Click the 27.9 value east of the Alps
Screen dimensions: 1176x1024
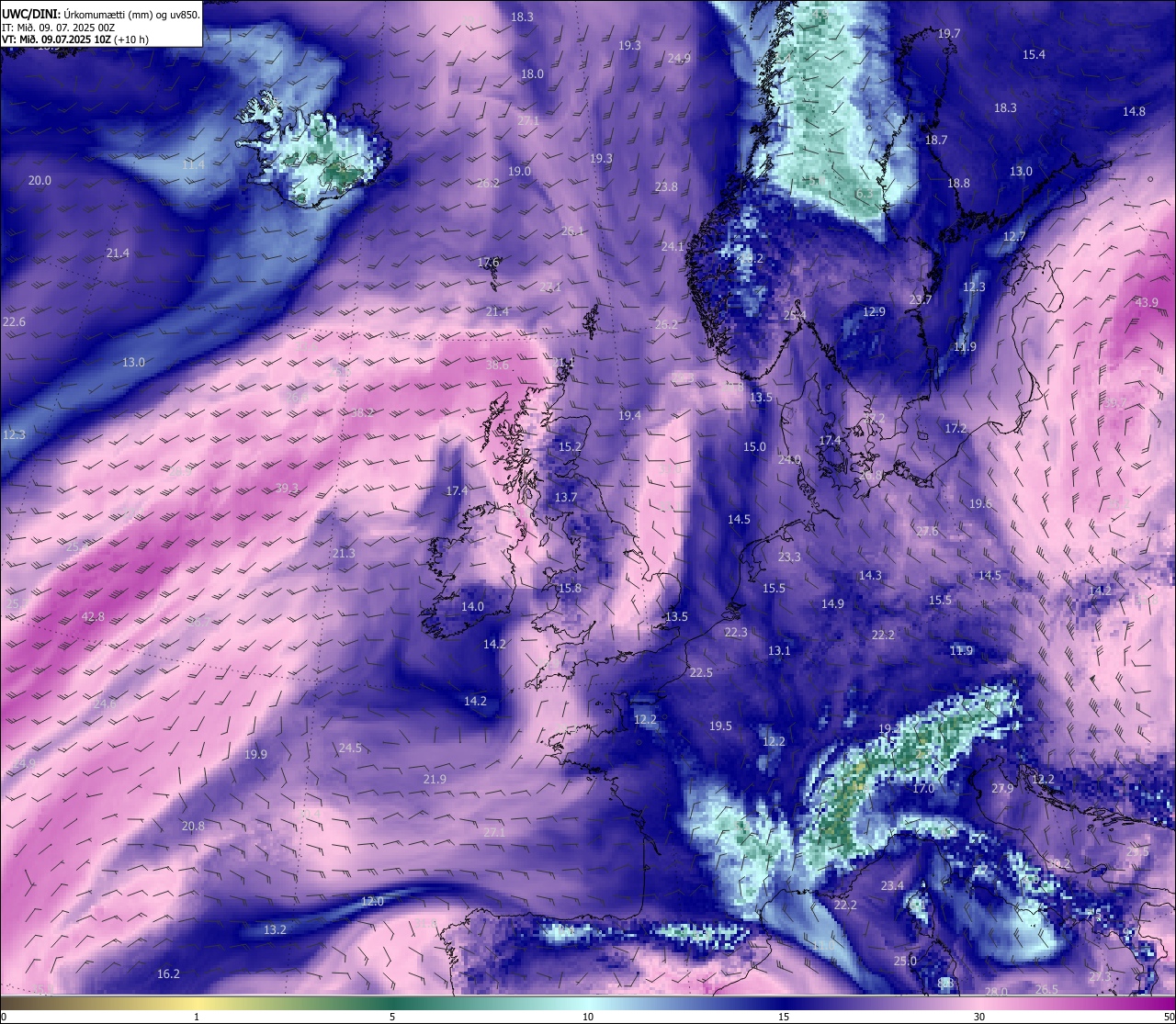pos(1002,788)
